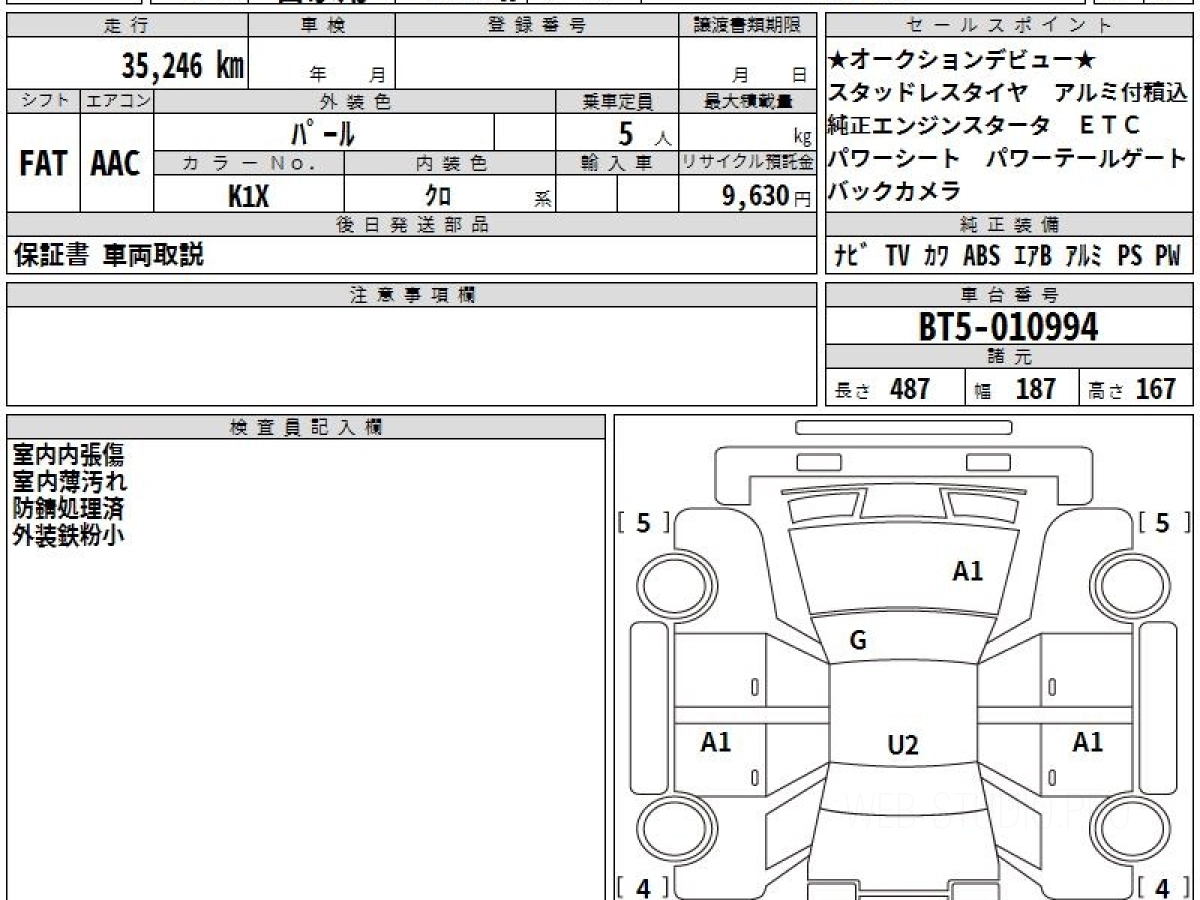Click the FAT shift value
This screenshot has height=900, width=1200.
43,164
